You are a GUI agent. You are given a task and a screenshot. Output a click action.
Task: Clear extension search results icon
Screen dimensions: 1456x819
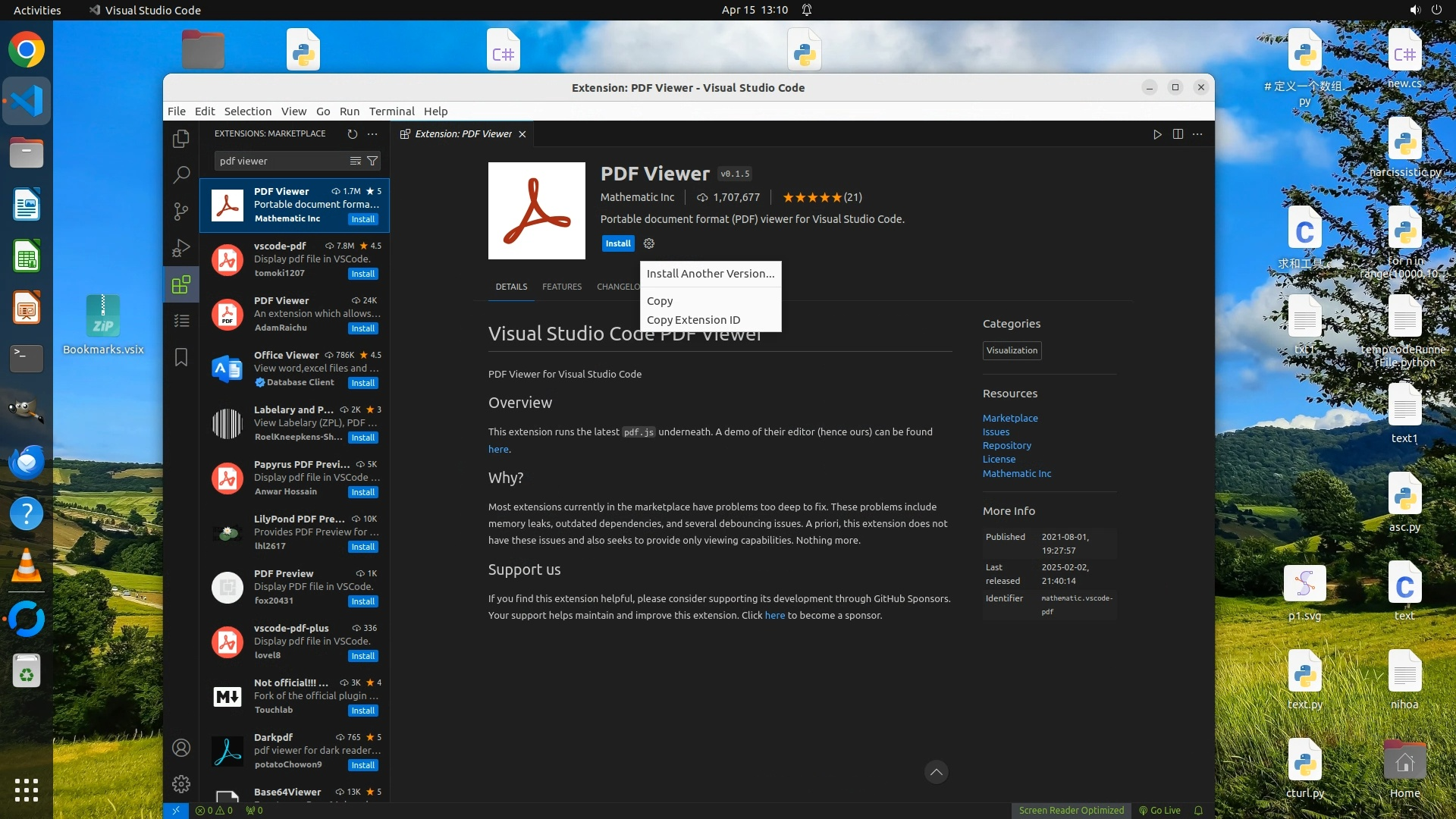355,161
